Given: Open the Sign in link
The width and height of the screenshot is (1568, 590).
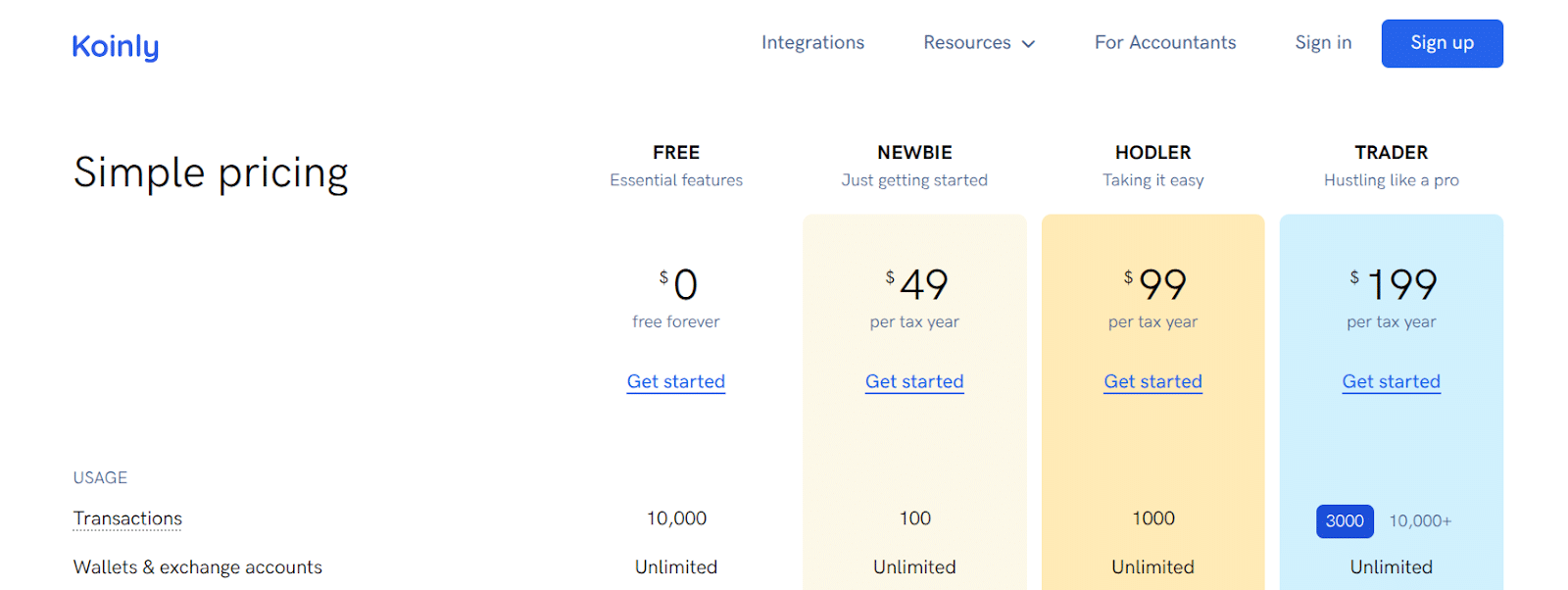Looking at the screenshot, I should click(x=1323, y=43).
